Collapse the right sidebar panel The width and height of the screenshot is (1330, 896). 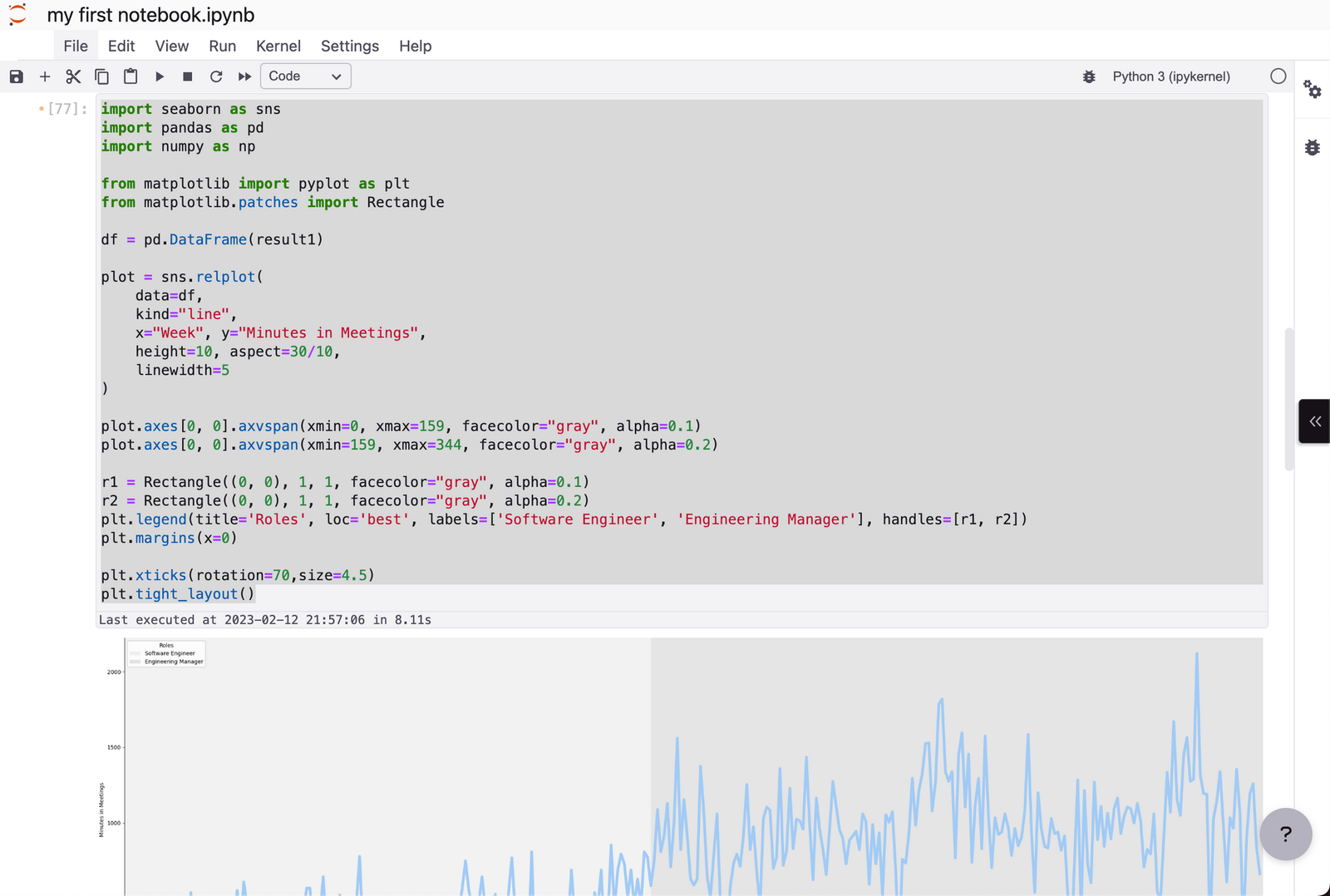click(1313, 421)
